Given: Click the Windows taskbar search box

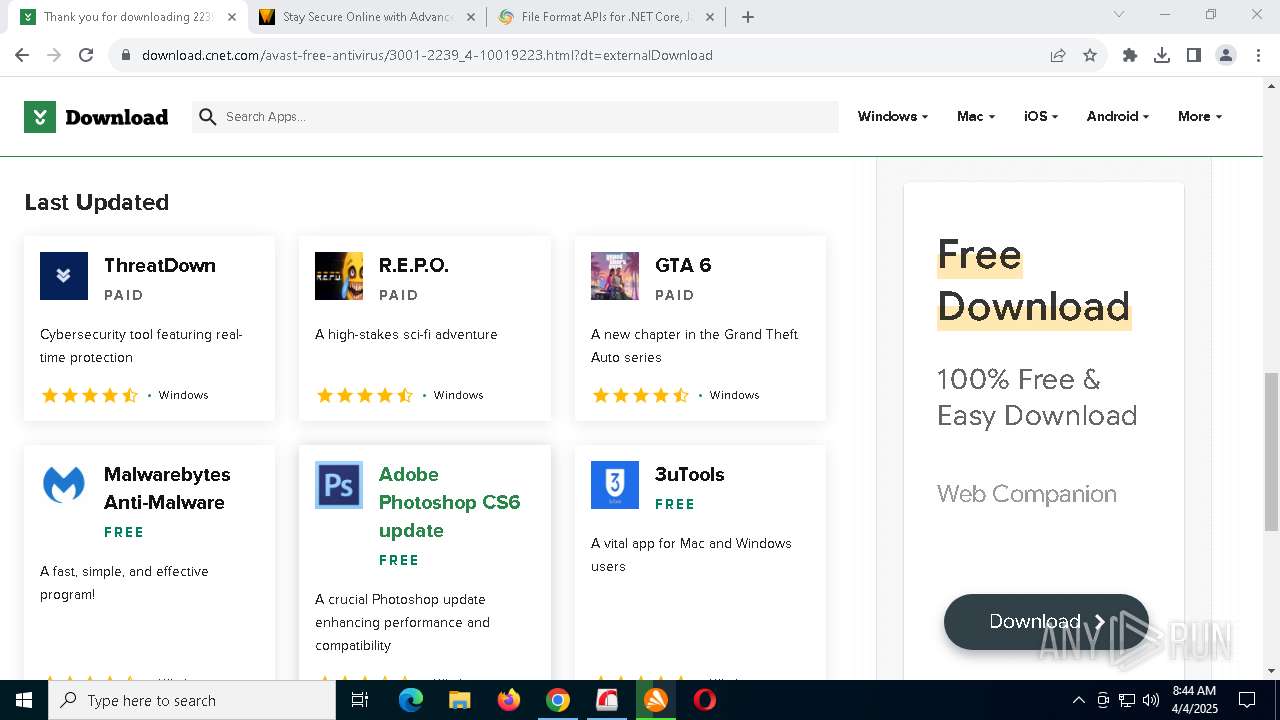Looking at the screenshot, I should coord(192,700).
